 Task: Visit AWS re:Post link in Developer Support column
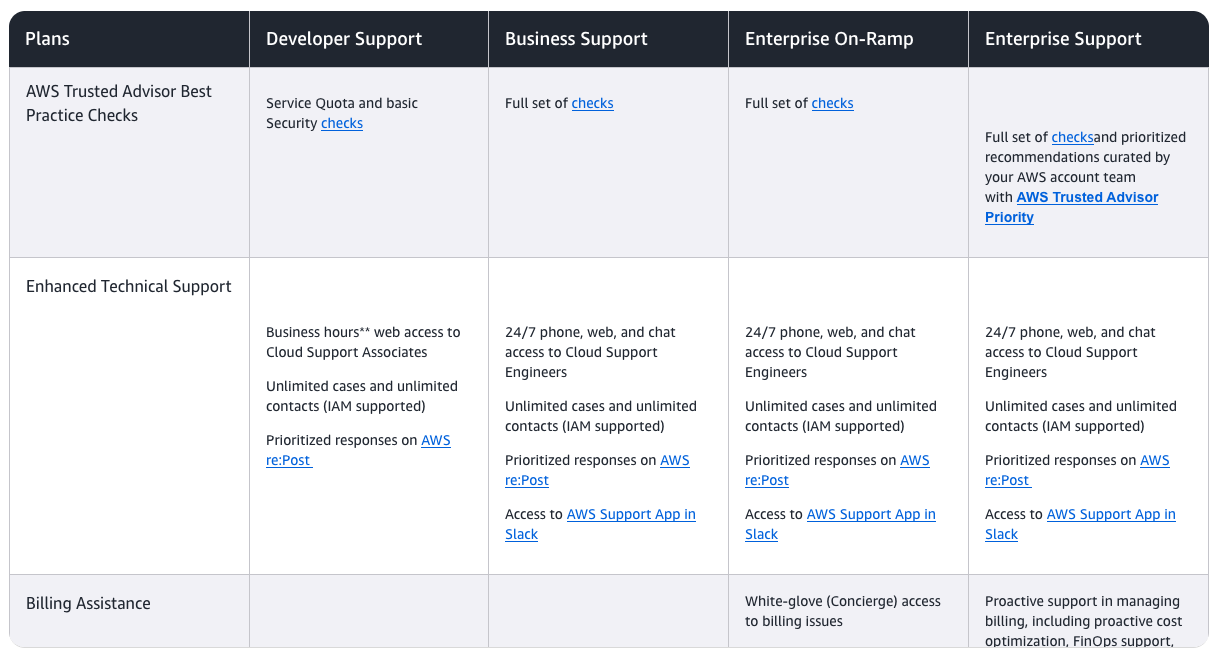point(435,441)
